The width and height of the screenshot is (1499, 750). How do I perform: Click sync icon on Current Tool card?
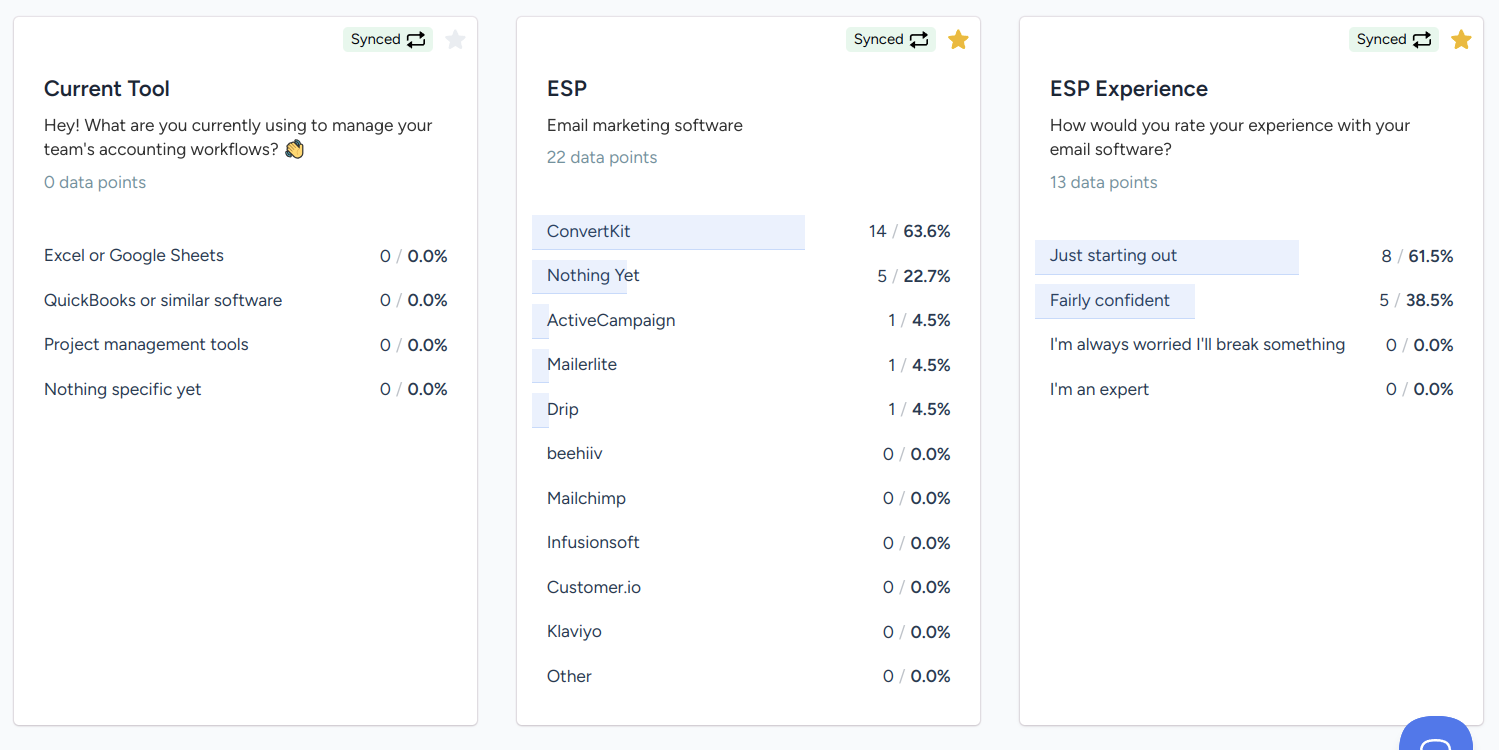[x=416, y=40]
